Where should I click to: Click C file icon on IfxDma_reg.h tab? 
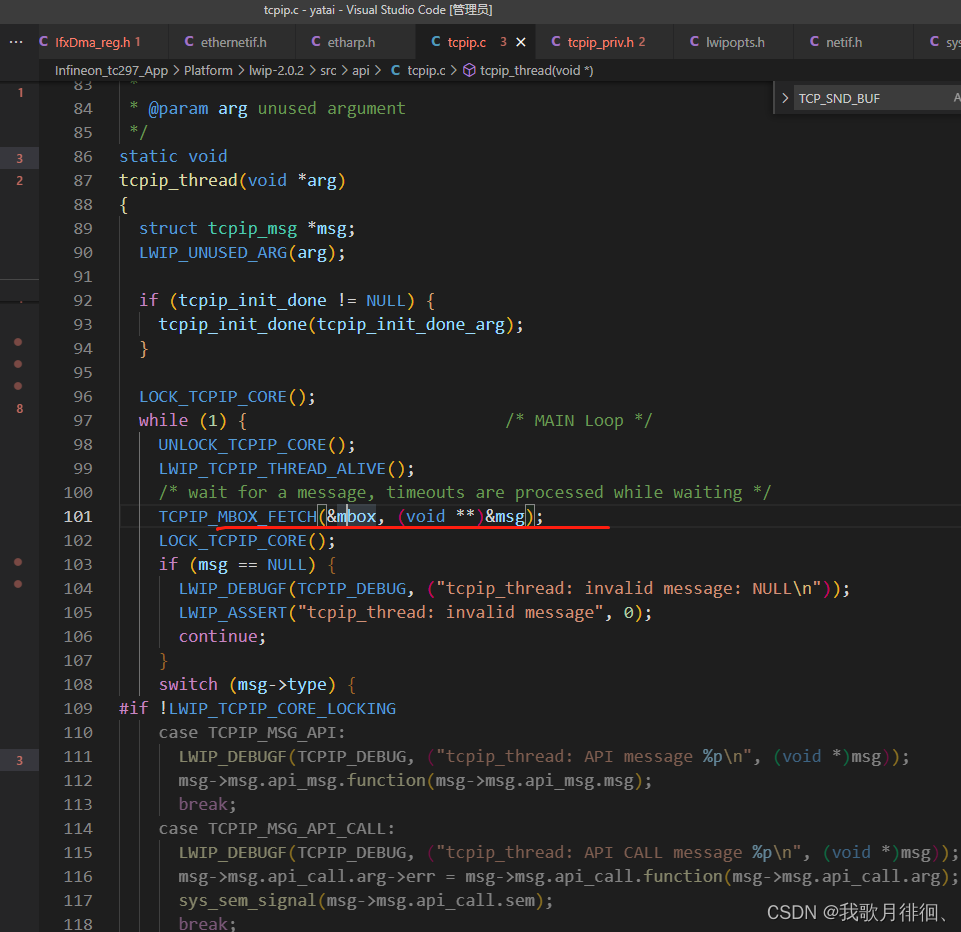pos(44,42)
